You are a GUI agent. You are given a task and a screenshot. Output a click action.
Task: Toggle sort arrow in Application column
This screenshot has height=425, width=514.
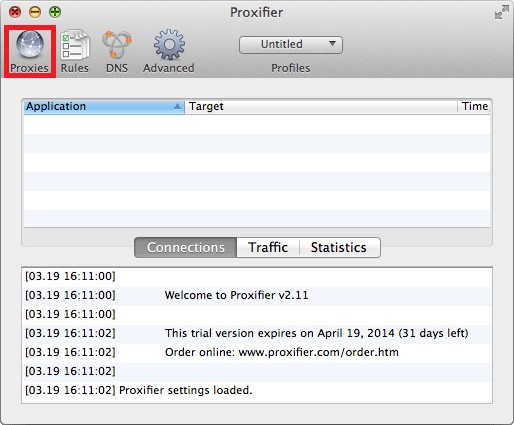[x=177, y=106]
